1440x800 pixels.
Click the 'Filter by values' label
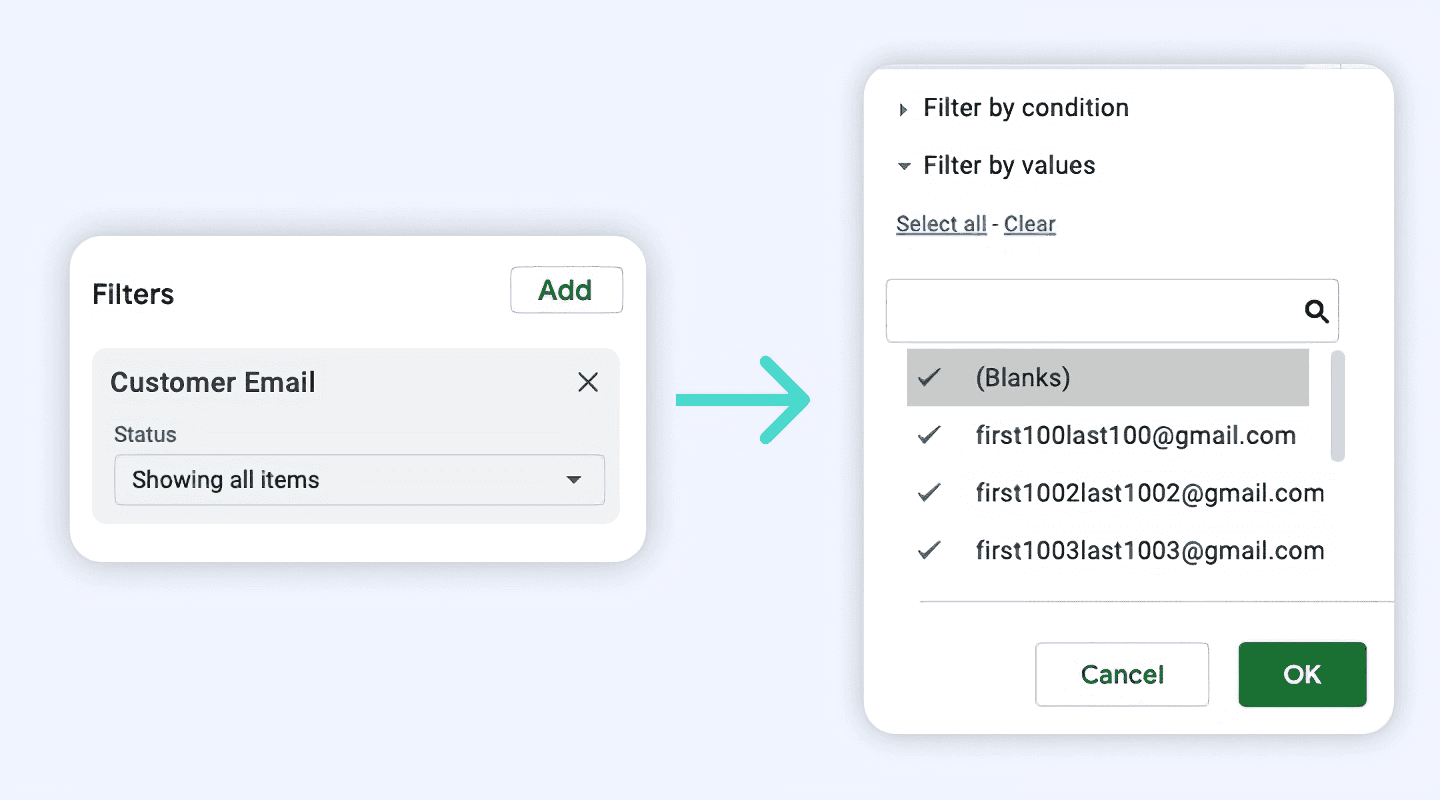tap(1009, 166)
